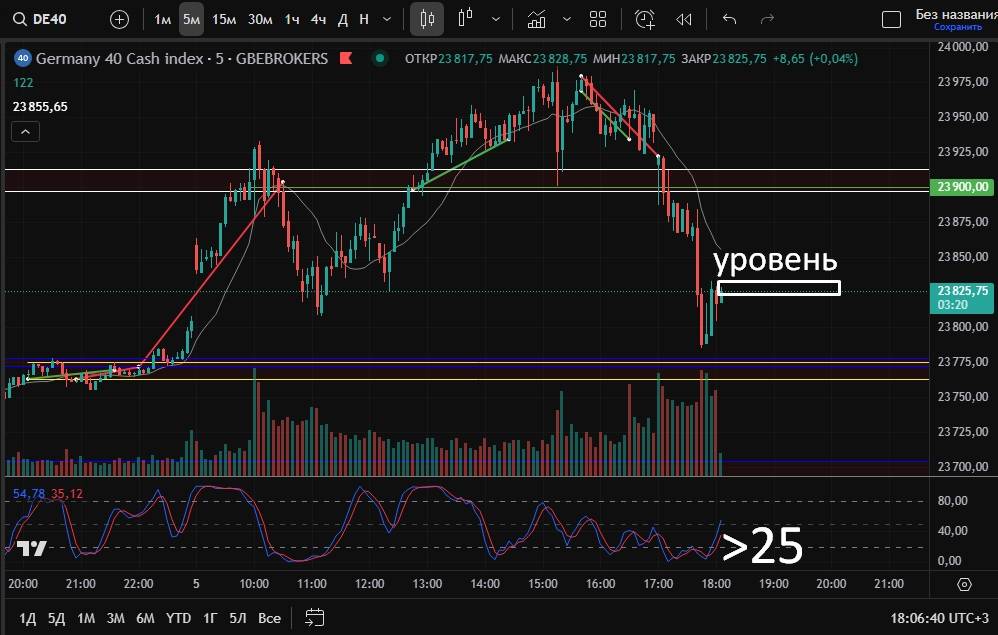Screen dimensions: 998x635
Task: Expand the indicator templates dropdown arrow
Action: pos(567,19)
